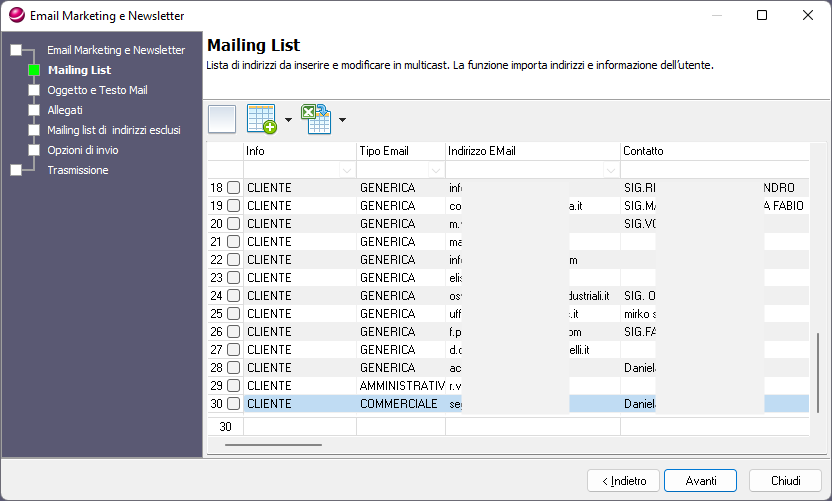This screenshot has height=501, width=832.
Task: Go to Oggetto e Testo Mail step
Action: 98,90
